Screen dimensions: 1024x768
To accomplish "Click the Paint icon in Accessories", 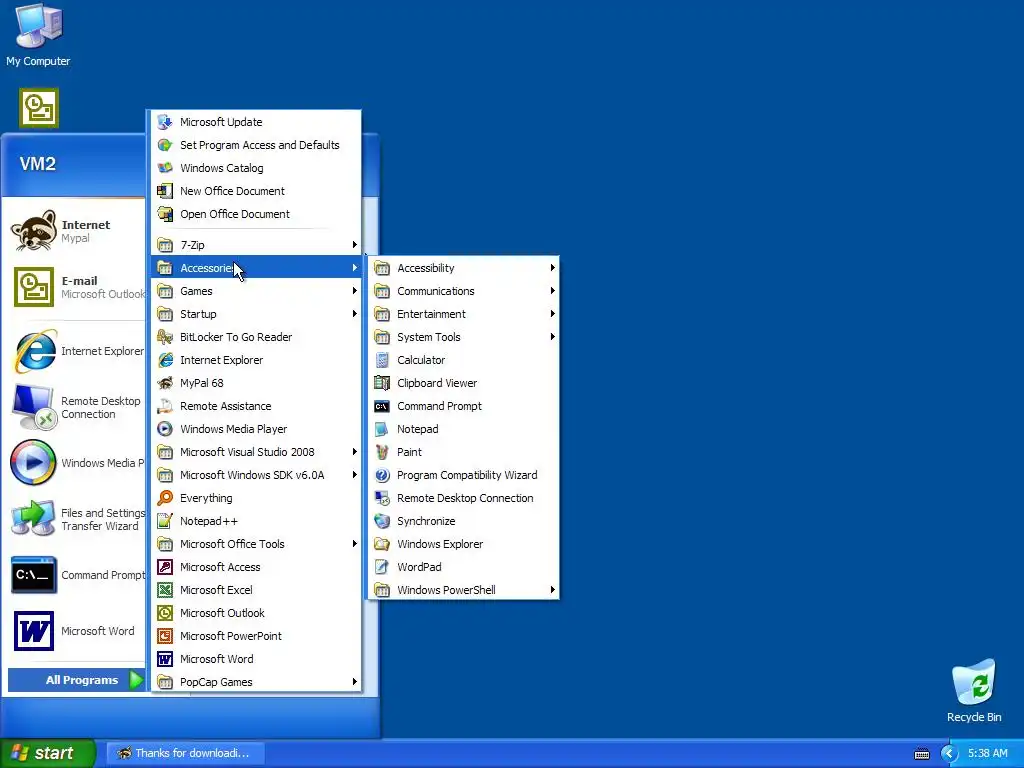I will click(x=382, y=452).
